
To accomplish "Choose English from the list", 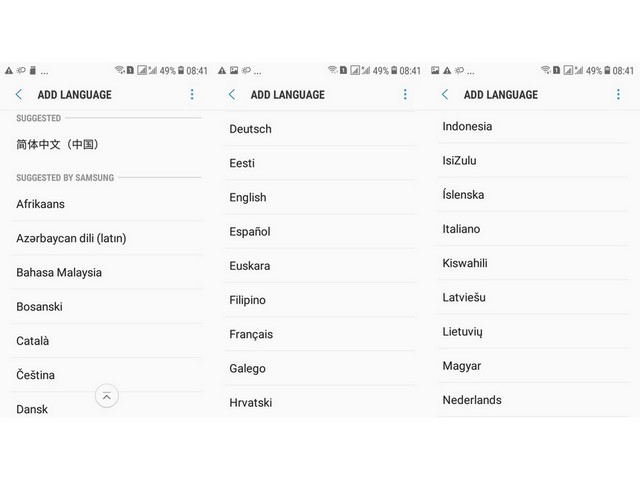I will pyautogui.click(x=248, y=197).
